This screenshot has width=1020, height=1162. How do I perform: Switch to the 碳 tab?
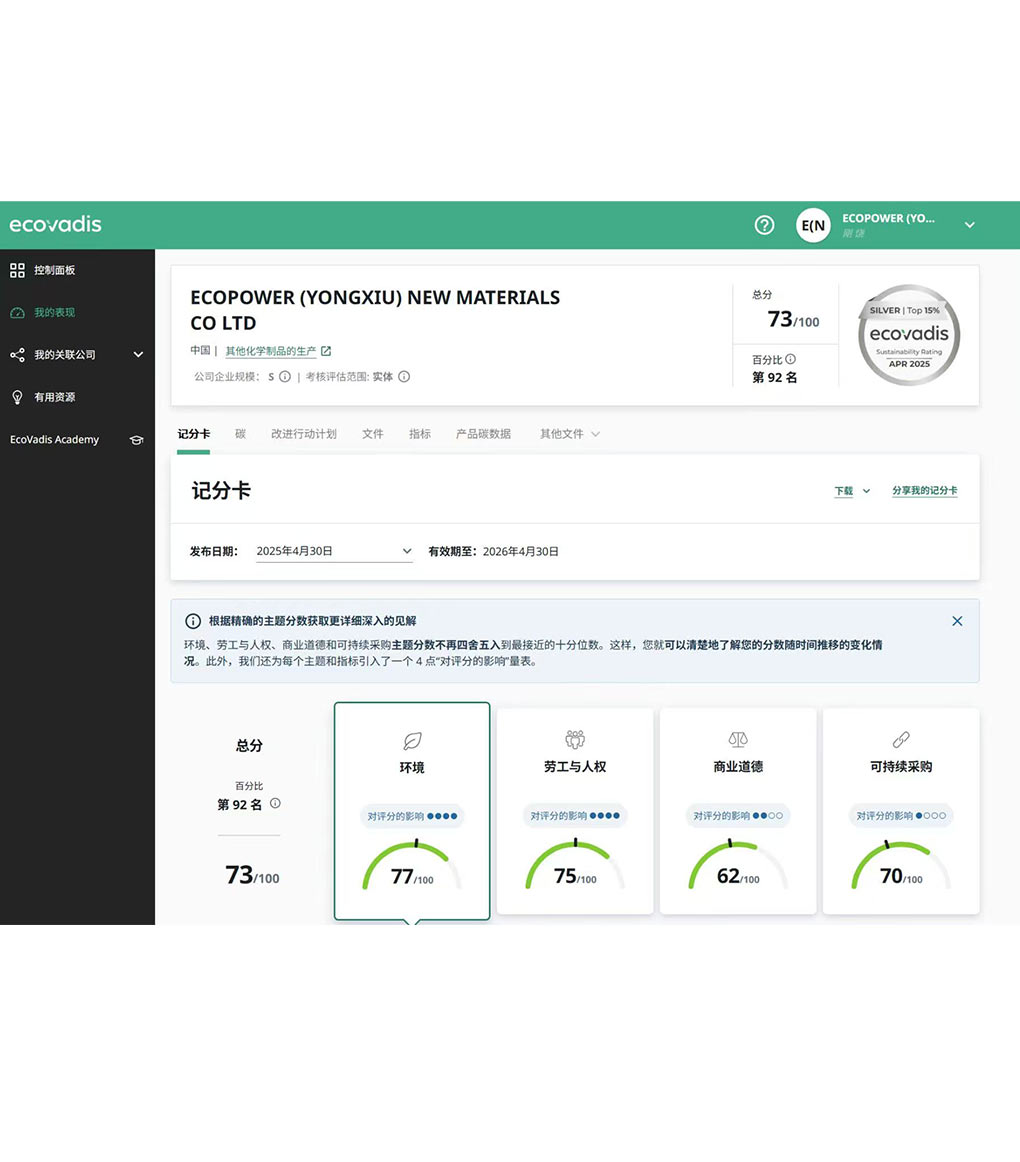240,434
